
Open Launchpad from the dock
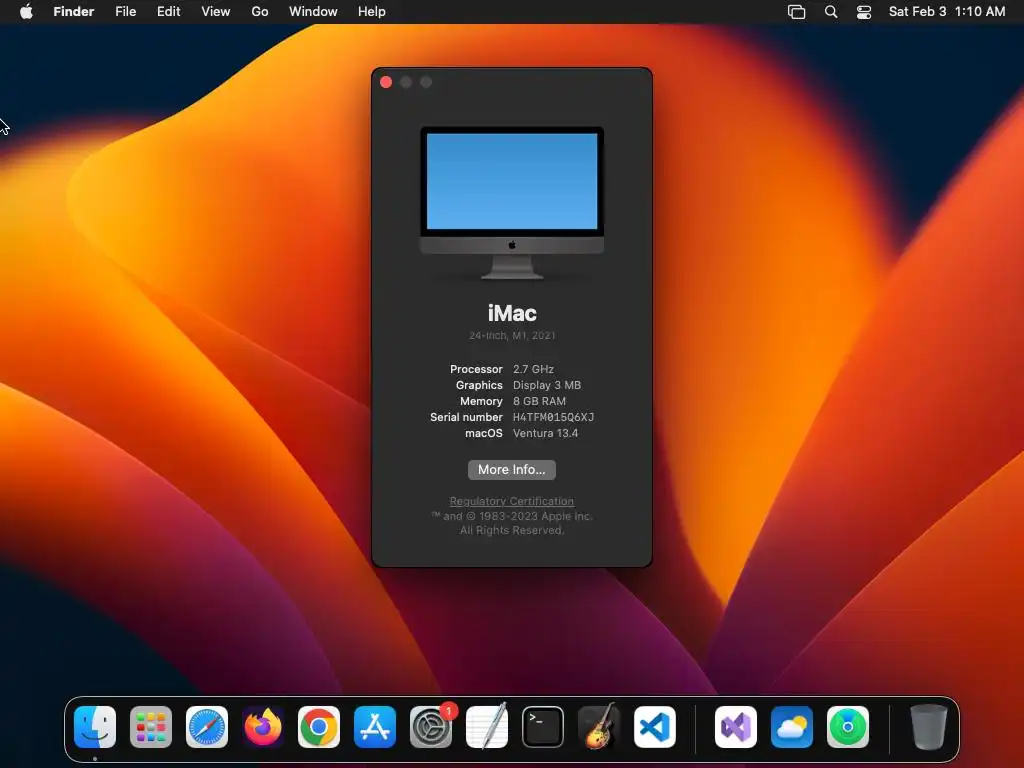(x=151, y=727)
